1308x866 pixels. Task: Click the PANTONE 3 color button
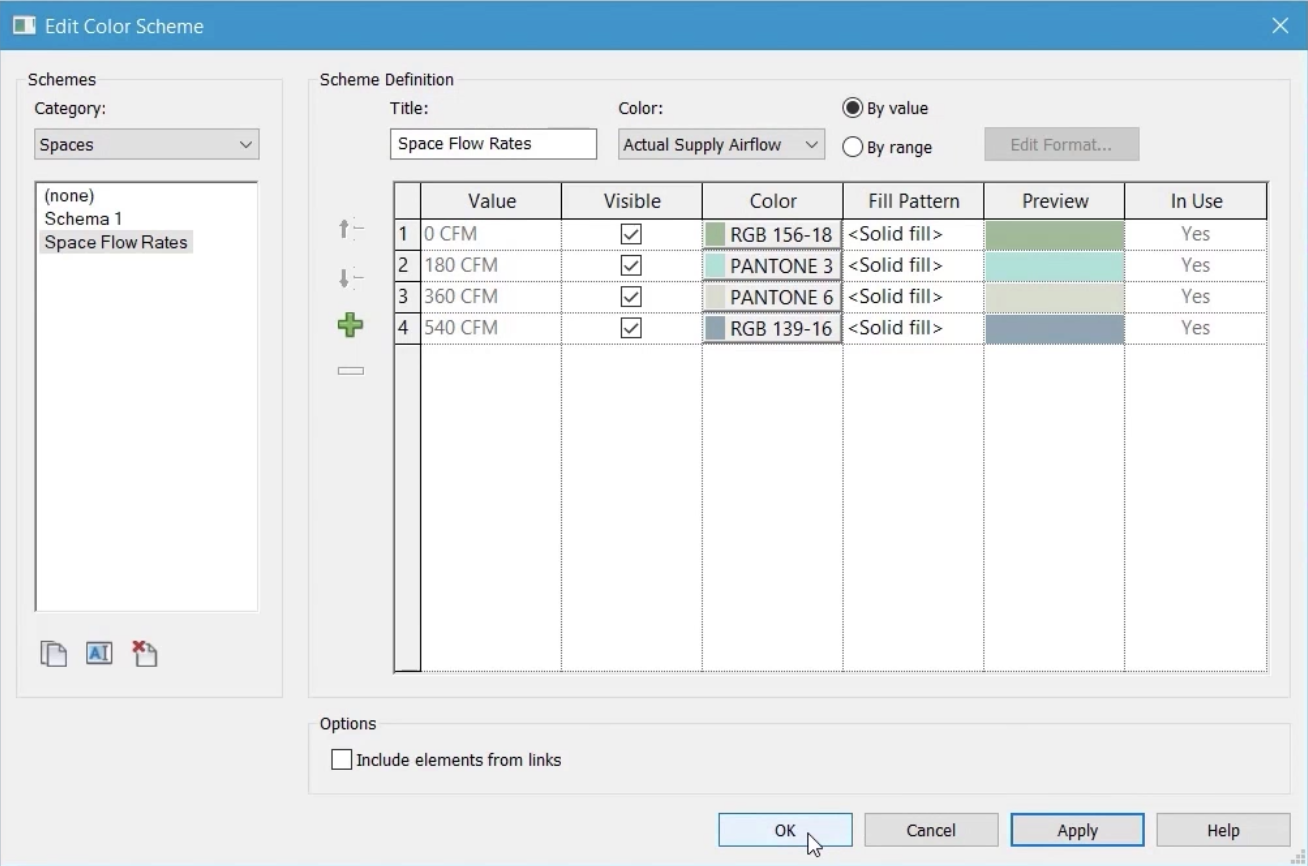(772, 265)
